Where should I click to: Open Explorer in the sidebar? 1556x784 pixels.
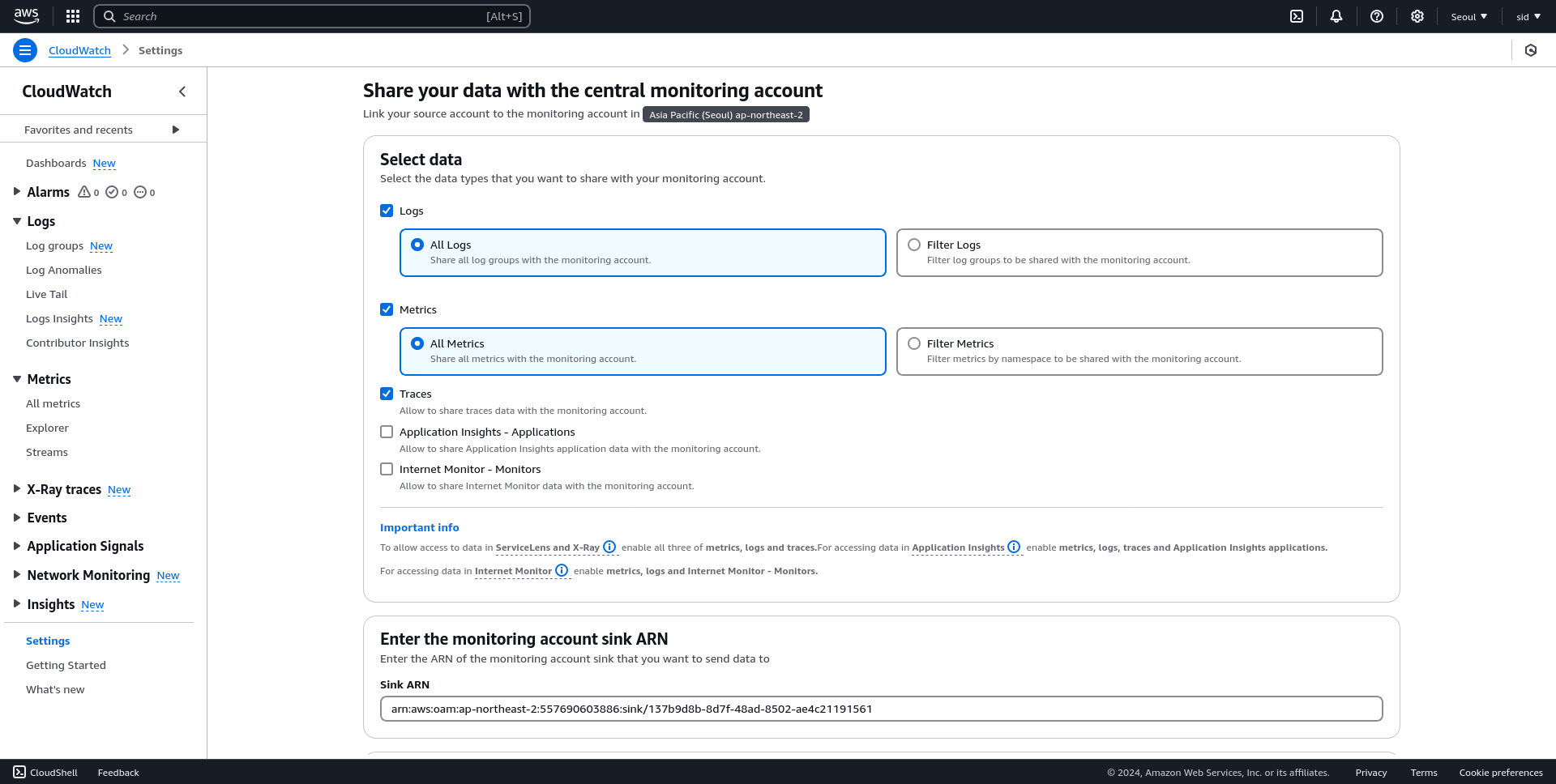[47, 428]
